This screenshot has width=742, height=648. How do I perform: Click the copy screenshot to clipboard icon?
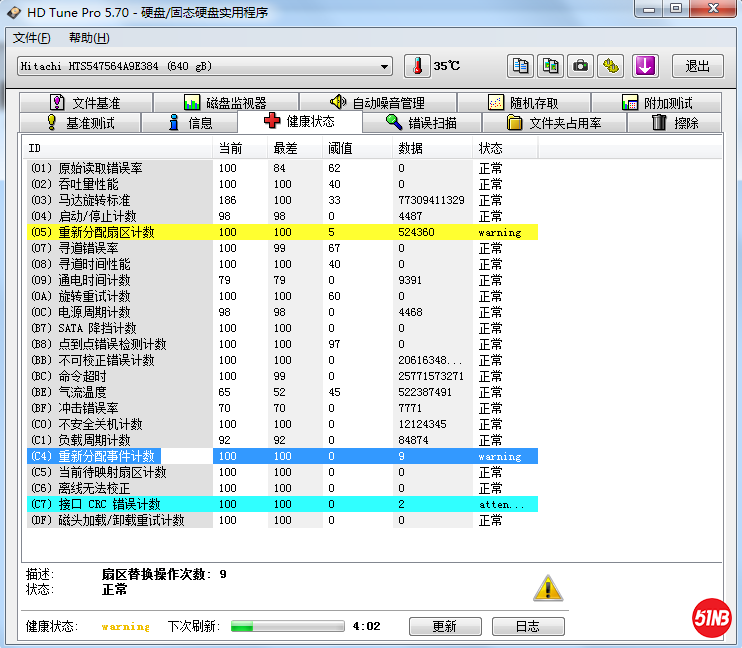(x=550, y=66)
